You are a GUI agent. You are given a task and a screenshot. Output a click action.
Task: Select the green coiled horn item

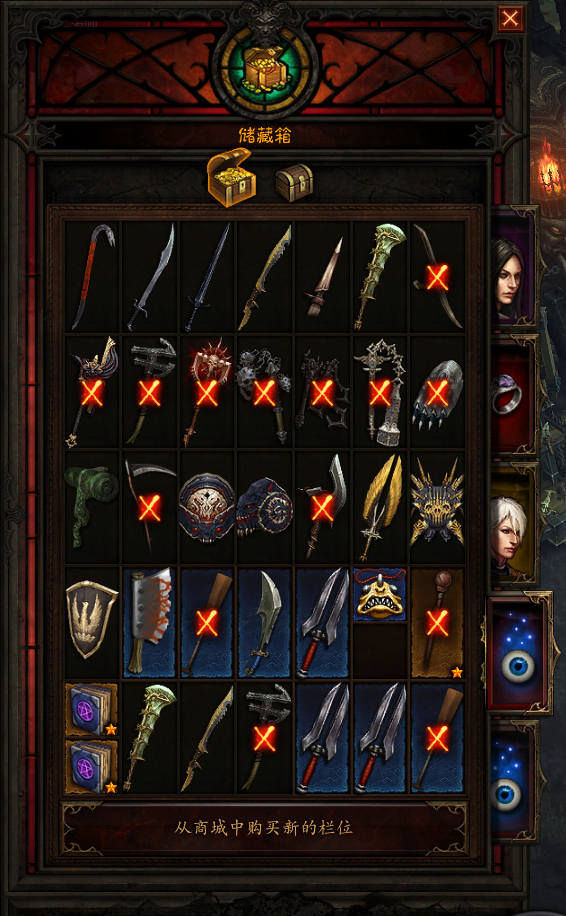pos(92,505)
